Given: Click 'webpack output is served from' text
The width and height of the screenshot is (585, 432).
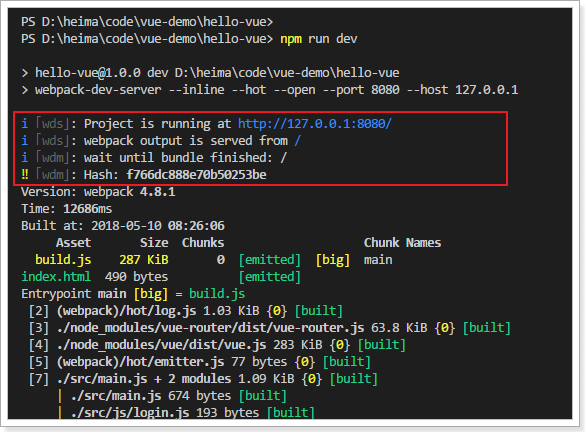Looking at the screenshot, I should click(x=186, y=141).
